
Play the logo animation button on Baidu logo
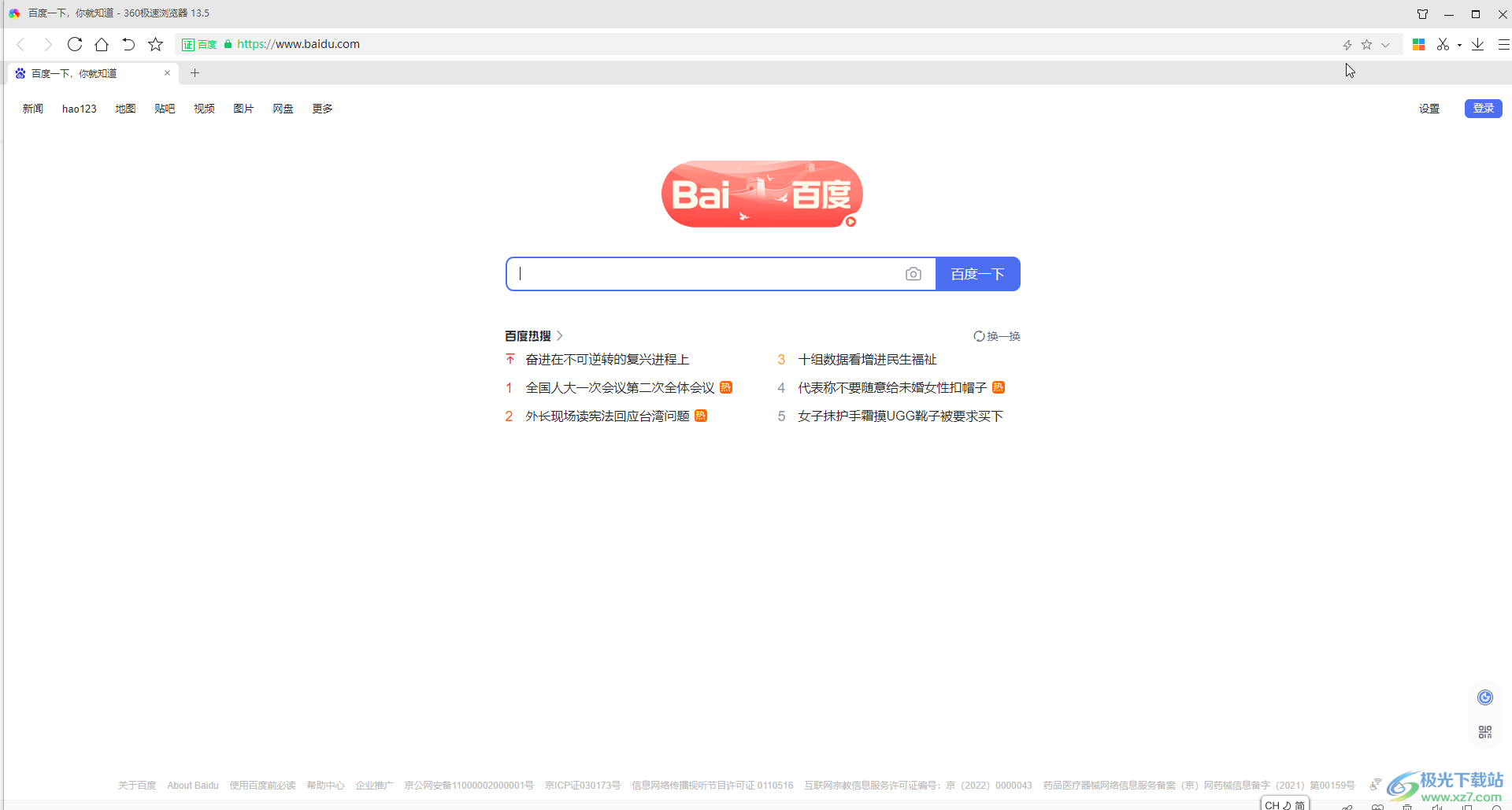850,222
